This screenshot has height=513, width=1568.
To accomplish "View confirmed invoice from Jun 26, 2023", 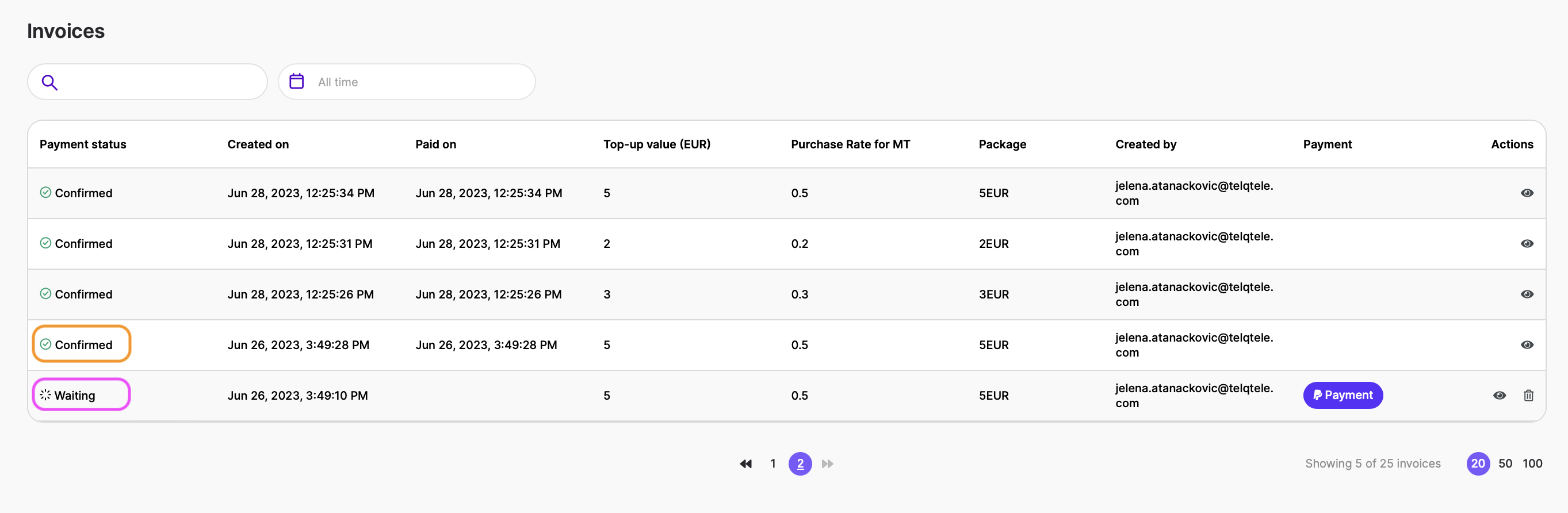I will point(1526,344).
